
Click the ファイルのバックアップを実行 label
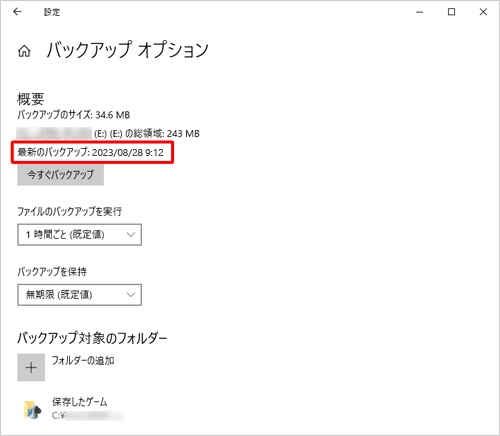coord(69,211)
